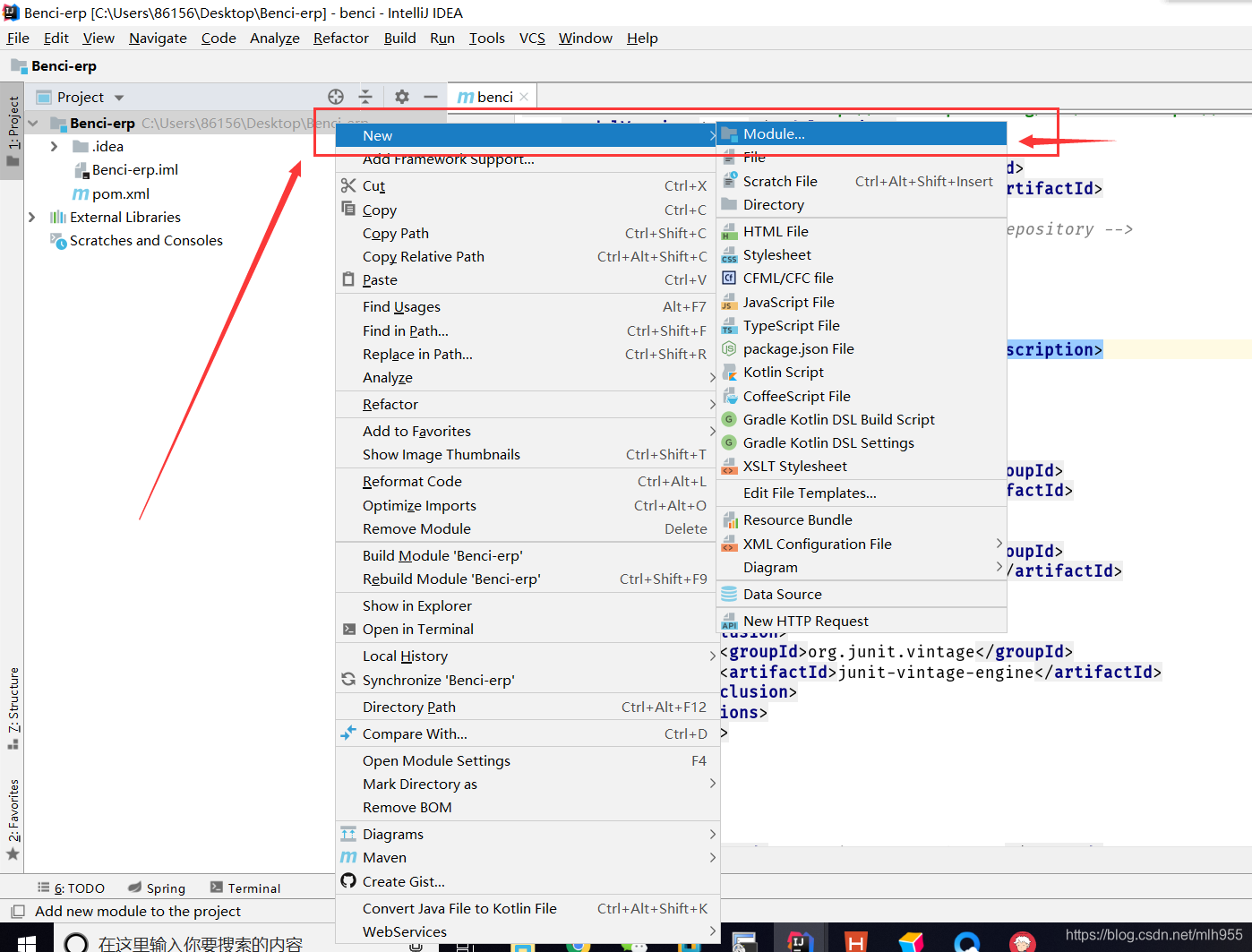Collapse the Benci-erp root tree node
Screen dimensions: 1252x952
click(x=33, y=123)
